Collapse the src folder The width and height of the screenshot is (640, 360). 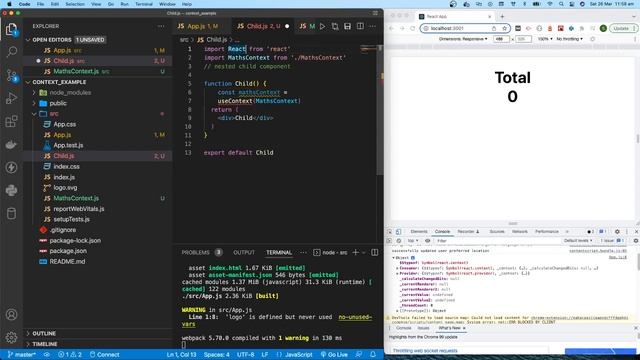tap(34, 114)
